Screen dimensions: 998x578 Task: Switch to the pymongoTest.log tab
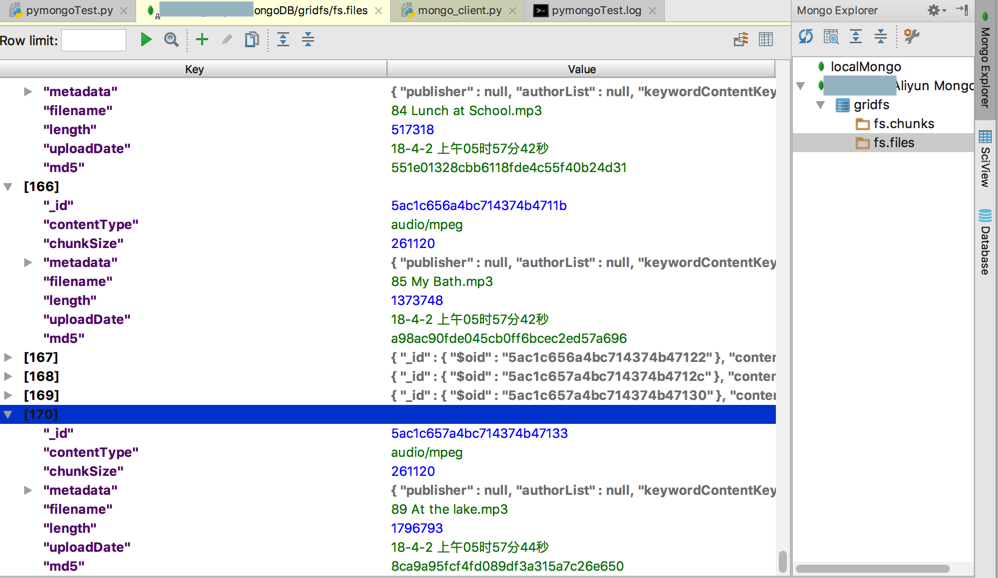click(x=596, y=10)
